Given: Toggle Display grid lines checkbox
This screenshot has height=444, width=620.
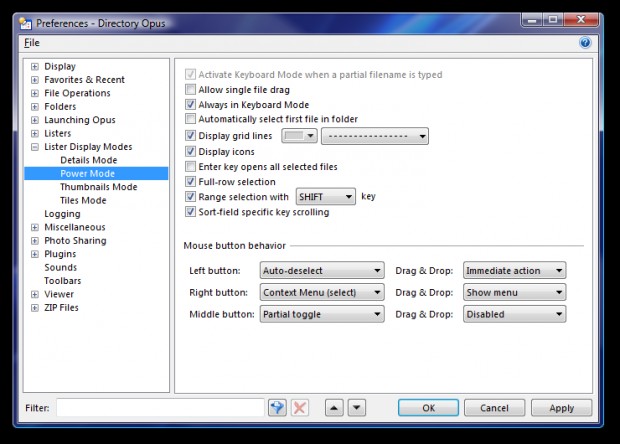Looking at the screenshot, I should [190, 136].
